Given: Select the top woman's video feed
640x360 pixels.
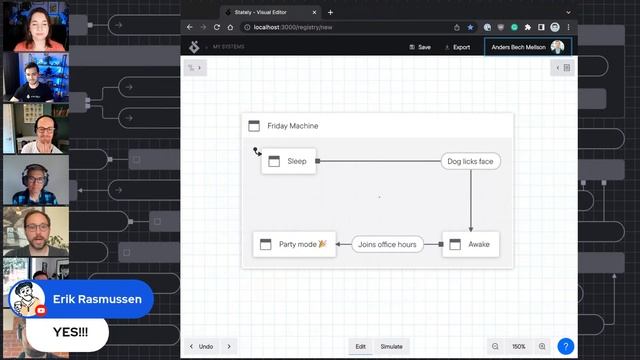Looking at the screenshot, I should click(x=36, y=27).
